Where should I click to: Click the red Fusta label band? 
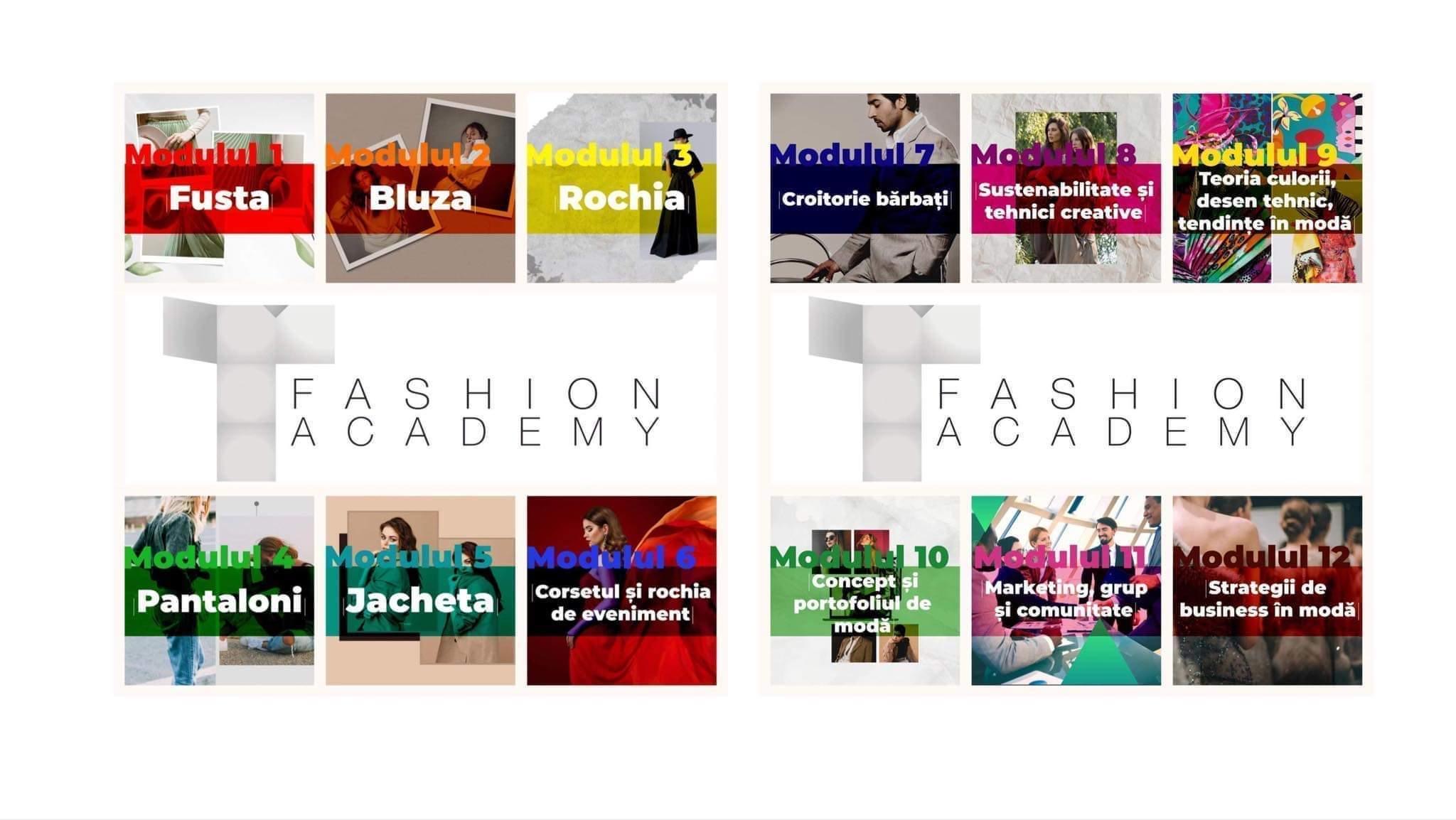[x=219, y=199]
